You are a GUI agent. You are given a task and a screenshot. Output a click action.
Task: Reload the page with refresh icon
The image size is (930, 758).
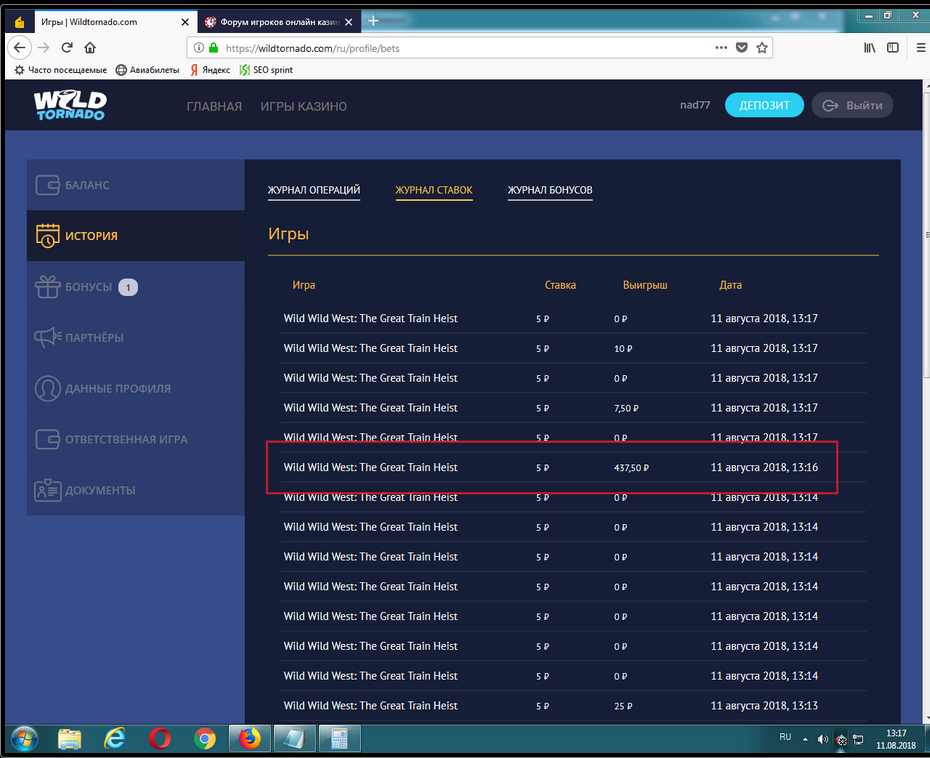(67, 47)
